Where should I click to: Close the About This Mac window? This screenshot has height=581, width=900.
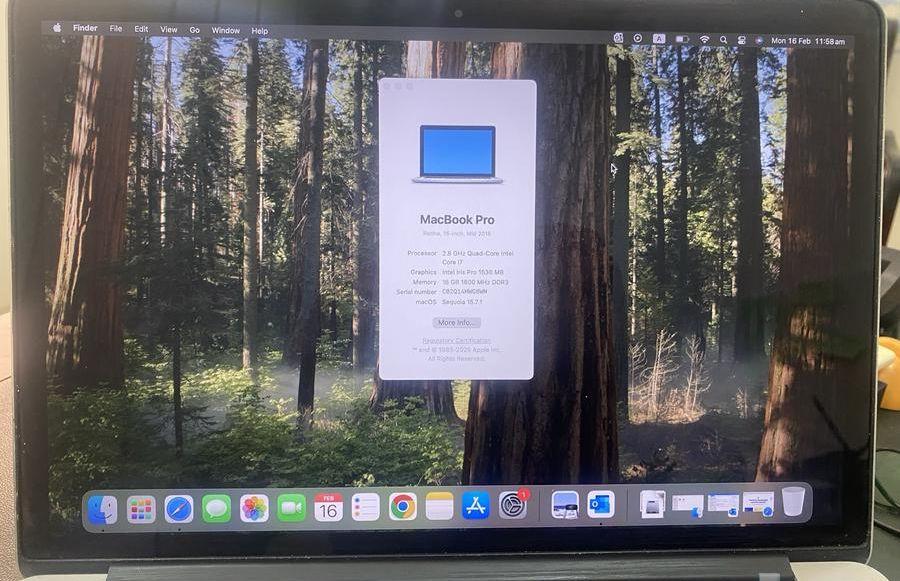point(387,86)
